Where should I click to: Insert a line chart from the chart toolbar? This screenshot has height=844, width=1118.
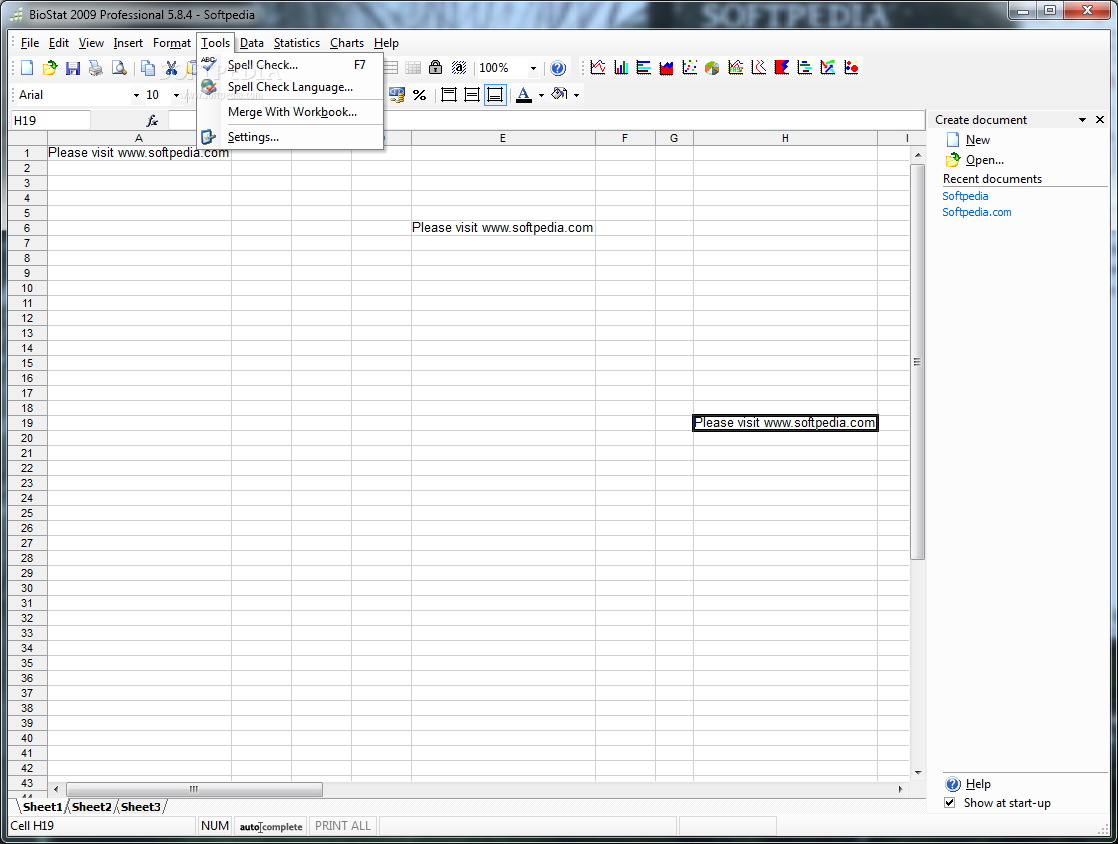click(x=598, y=68)
